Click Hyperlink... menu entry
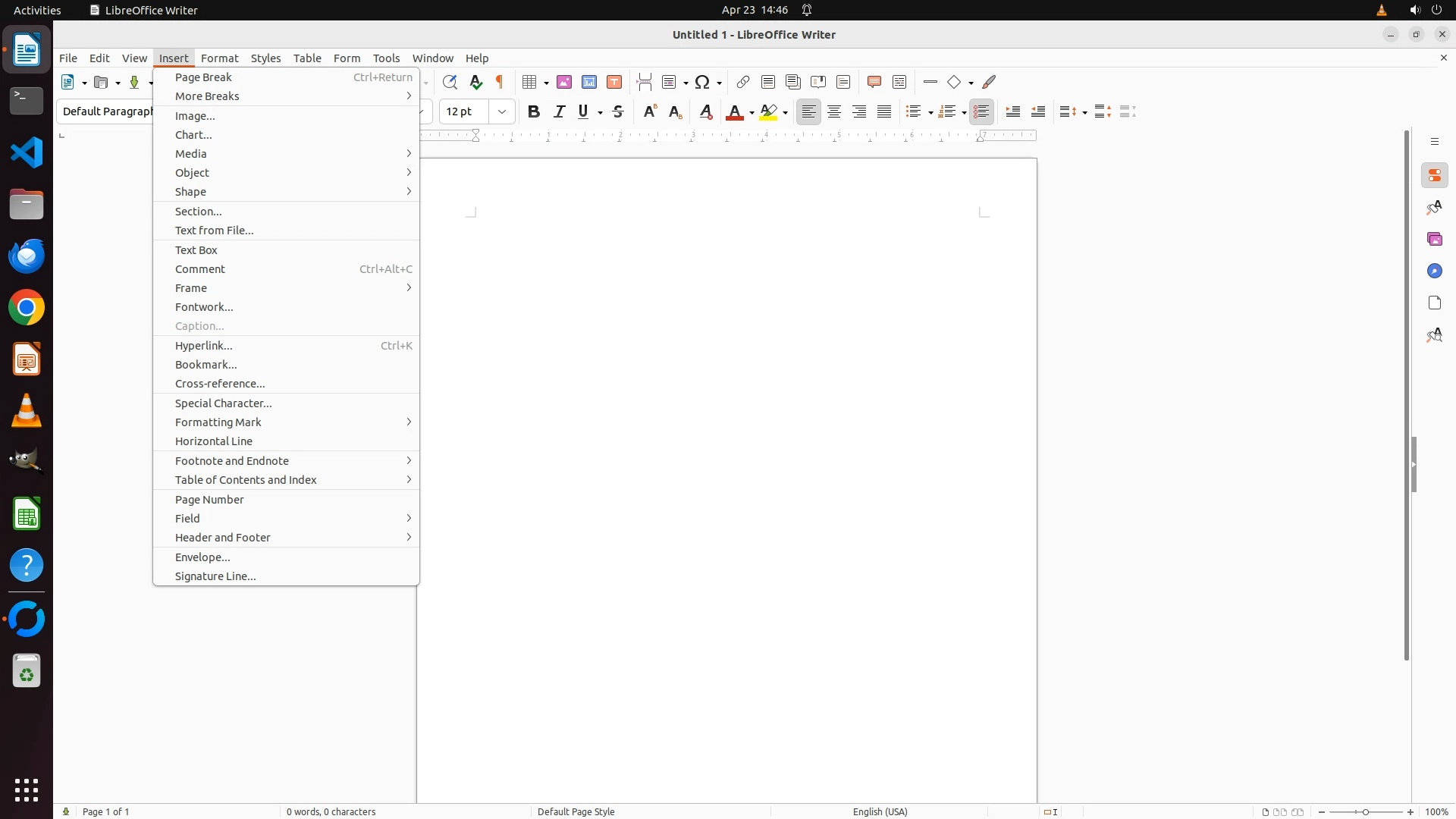Image resolution: width=1456 pixels, height=819 pixels. point(204,346)
